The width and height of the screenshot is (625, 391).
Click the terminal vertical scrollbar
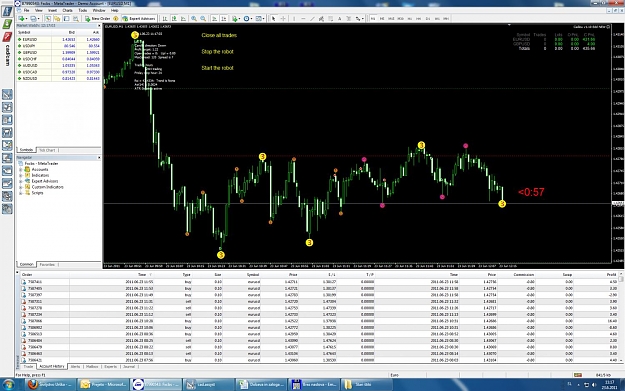pos(622,317)
